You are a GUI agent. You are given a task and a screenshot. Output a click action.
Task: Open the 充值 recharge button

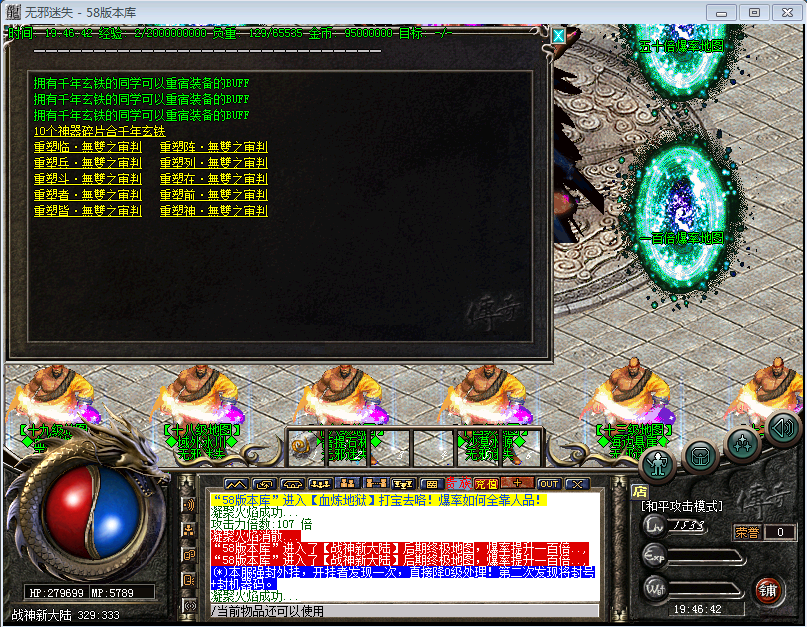pyautogui.click(x=486, y=483)
